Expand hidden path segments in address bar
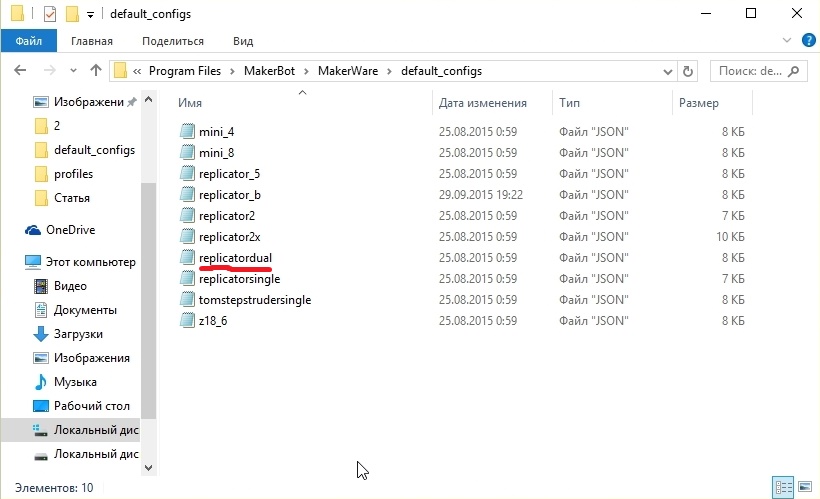Image resolution: width=820 pixels, height=499 pixels. click(x=137, y=71)
